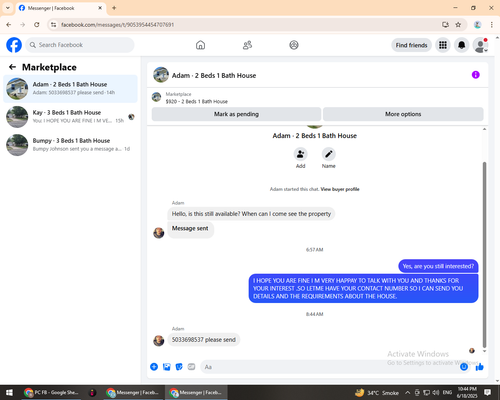The height and width of the screenshot is (400, 500).
Task: Open the Facebook logo home link
Action: coord(14,45)
